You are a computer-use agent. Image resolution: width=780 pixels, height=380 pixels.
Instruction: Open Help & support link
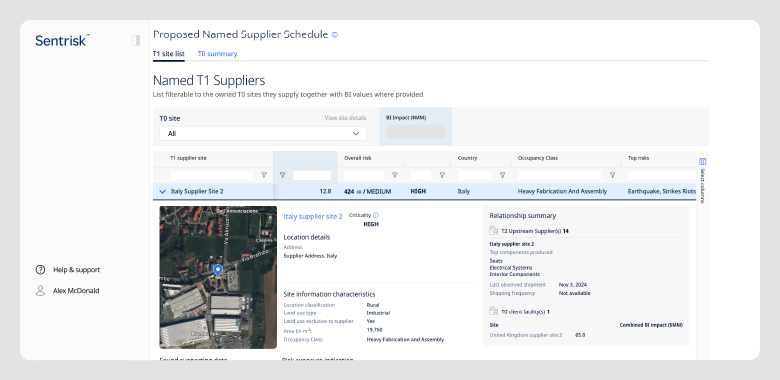point(77,270)
